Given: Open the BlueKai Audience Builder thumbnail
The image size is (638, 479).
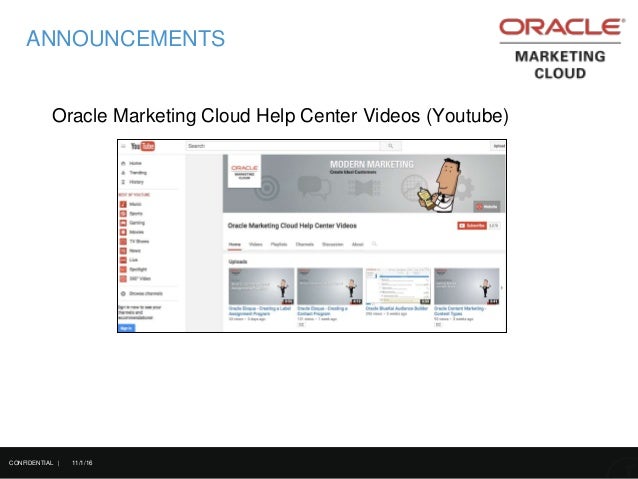Looking at the screenshot, I should click(398, 286).
